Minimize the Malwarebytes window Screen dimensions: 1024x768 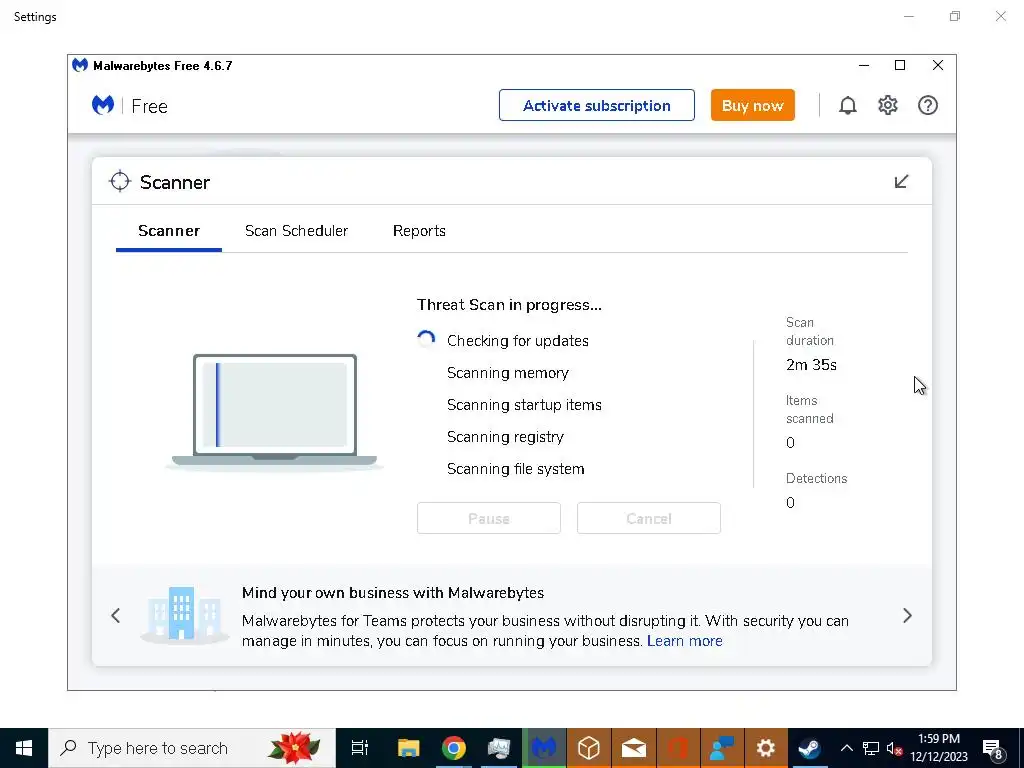(x=863, y=65)
